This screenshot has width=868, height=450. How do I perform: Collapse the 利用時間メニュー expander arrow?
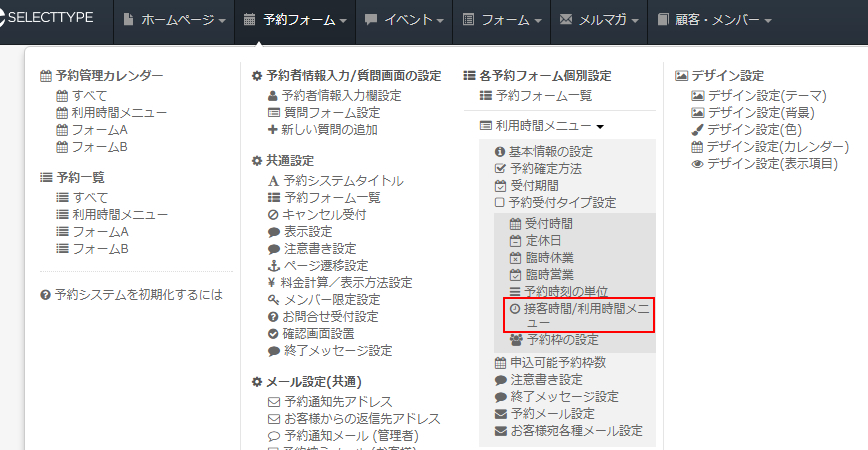coord(600,127)
